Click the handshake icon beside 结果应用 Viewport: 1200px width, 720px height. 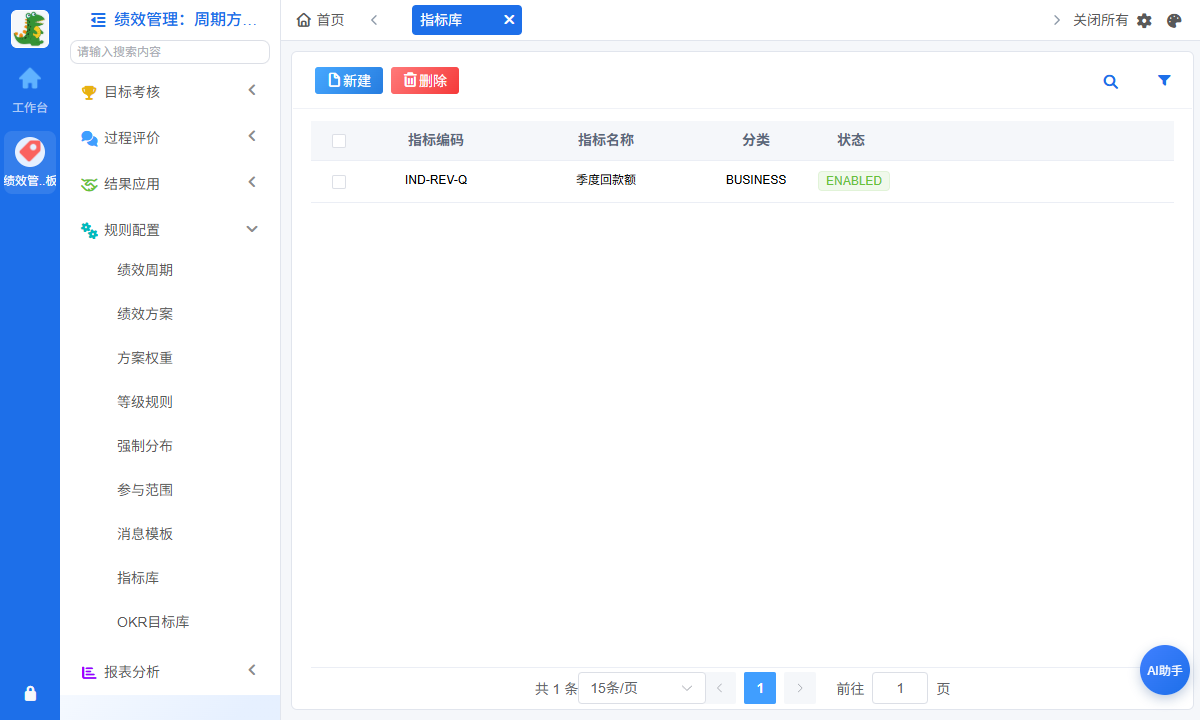(89, 184)
